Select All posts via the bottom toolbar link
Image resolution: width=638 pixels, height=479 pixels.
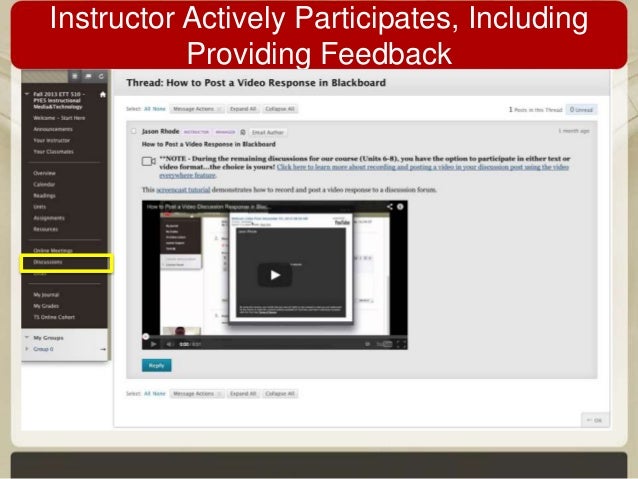pyautogui.click(x=147, y=394)
